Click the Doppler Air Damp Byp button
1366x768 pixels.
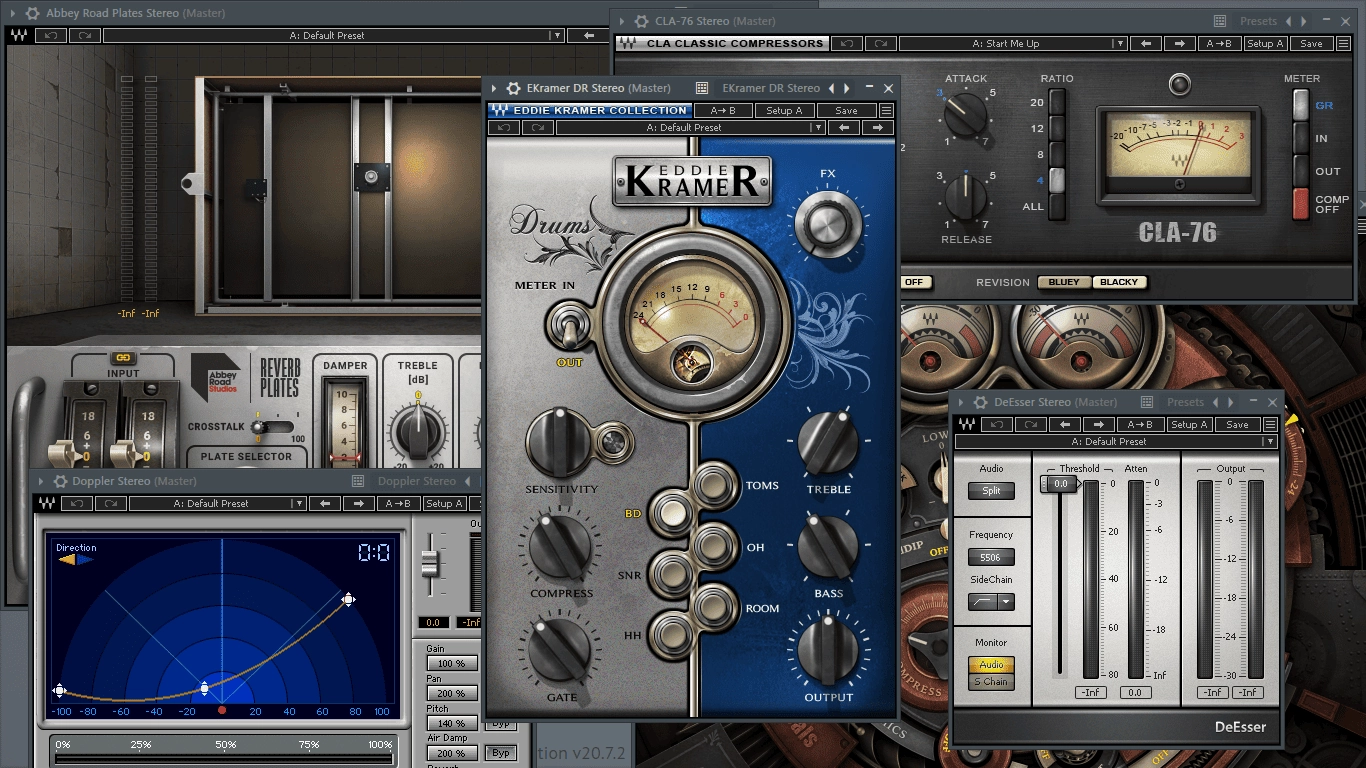coord(501,752)
